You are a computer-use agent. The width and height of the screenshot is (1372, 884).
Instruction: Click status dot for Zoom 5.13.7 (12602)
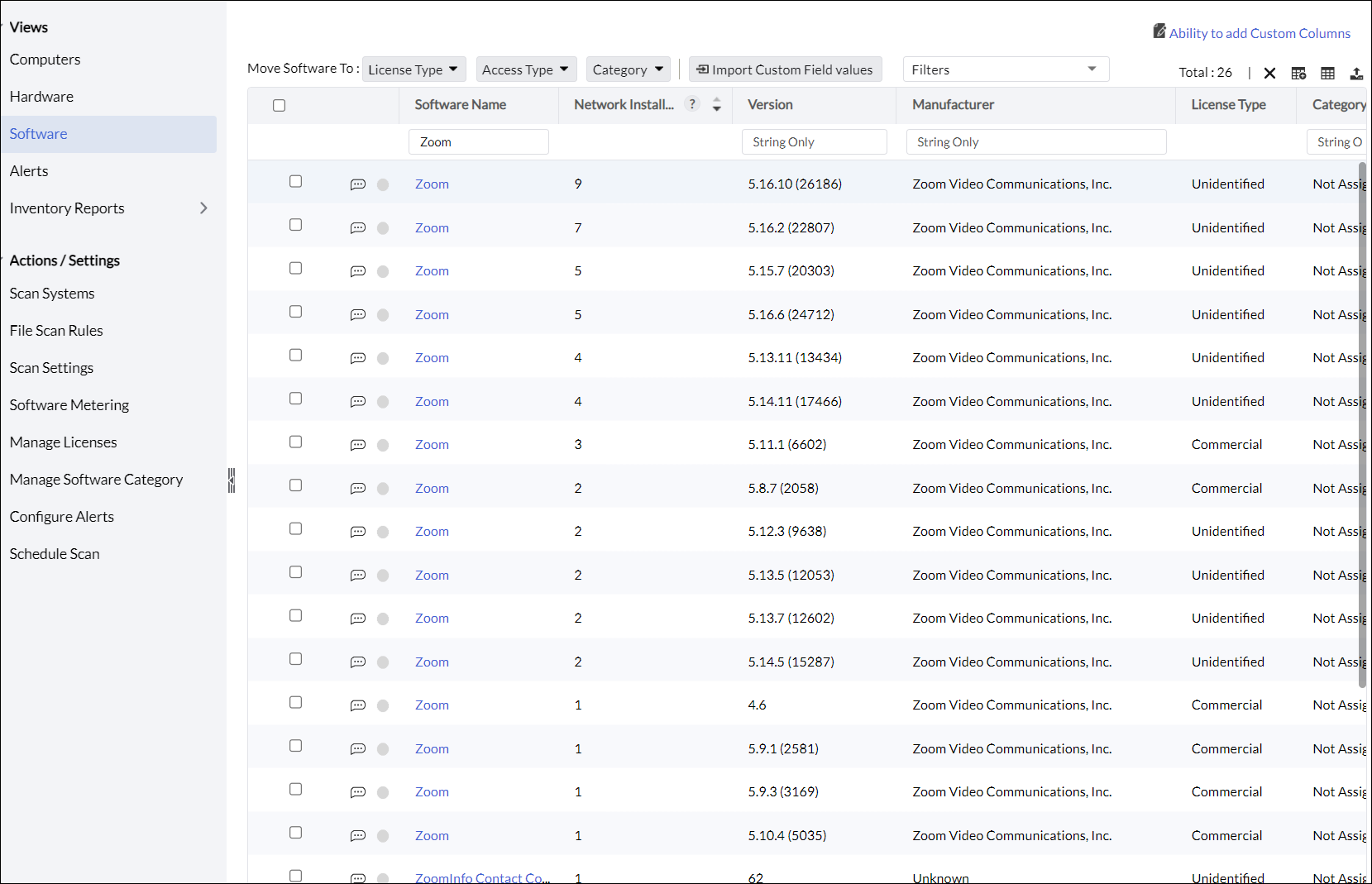point(383,619)
